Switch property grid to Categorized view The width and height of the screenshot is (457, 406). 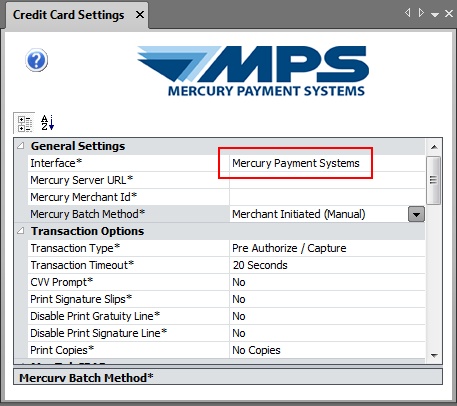pyautogui.click(x=25, y=123)
